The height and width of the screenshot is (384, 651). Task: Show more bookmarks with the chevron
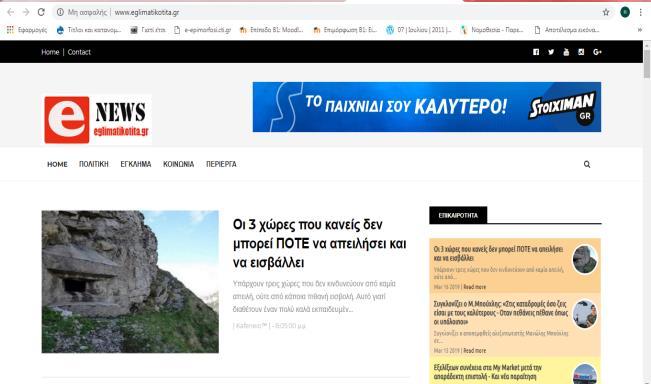pos(640,30)
